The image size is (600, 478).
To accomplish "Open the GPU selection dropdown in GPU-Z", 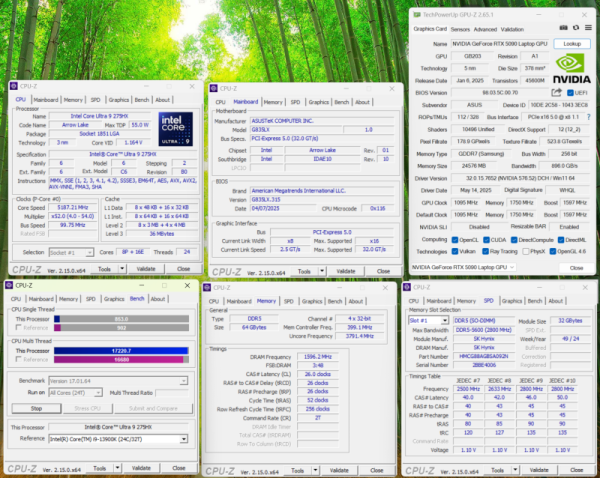I will click(x=463, y=267).
